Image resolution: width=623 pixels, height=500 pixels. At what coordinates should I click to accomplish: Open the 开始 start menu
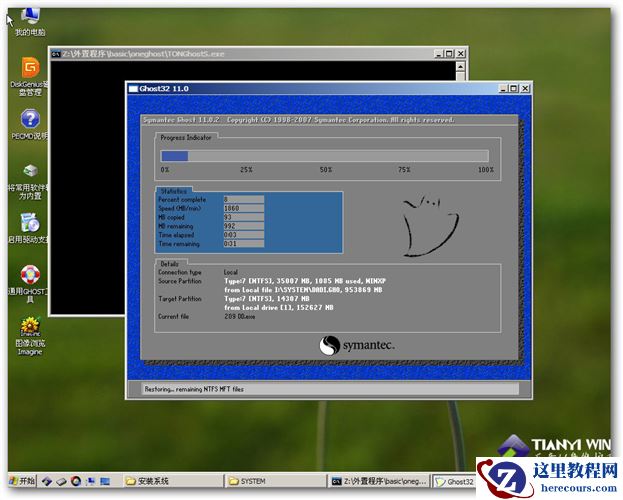(x=22, y=481)
